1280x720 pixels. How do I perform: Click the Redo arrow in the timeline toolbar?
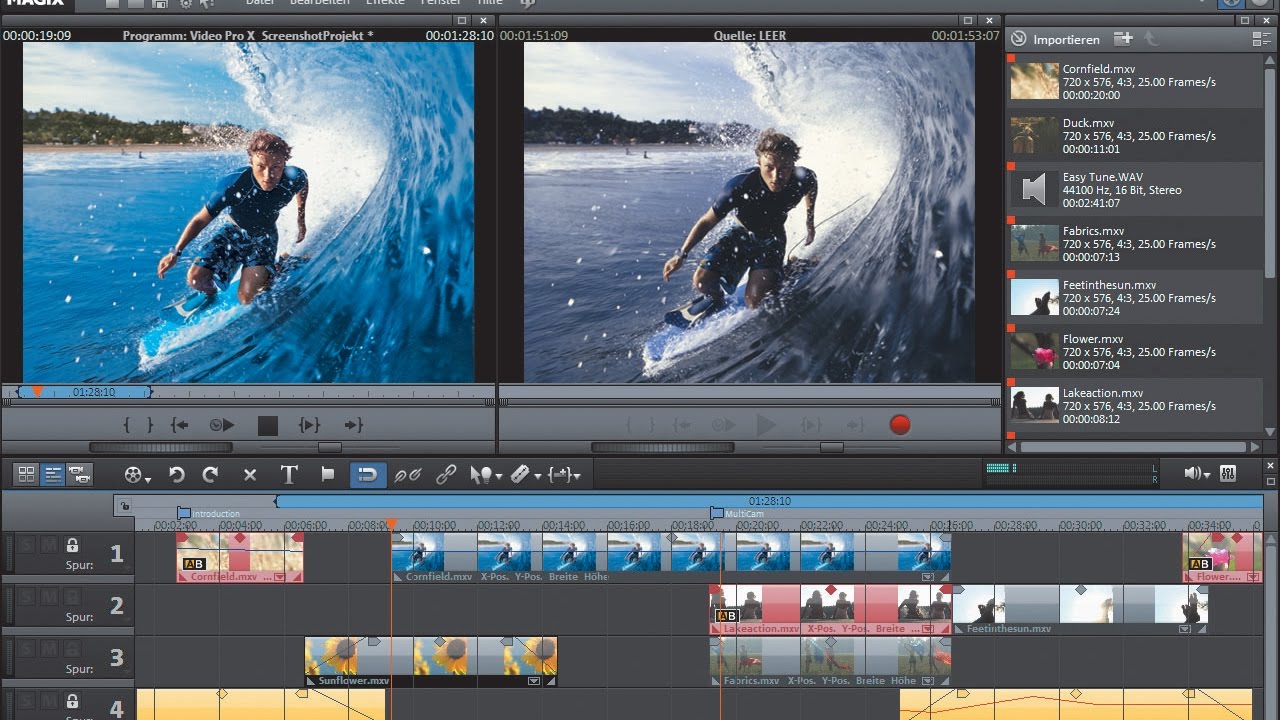pyautogui.click(x=210, y=475)
